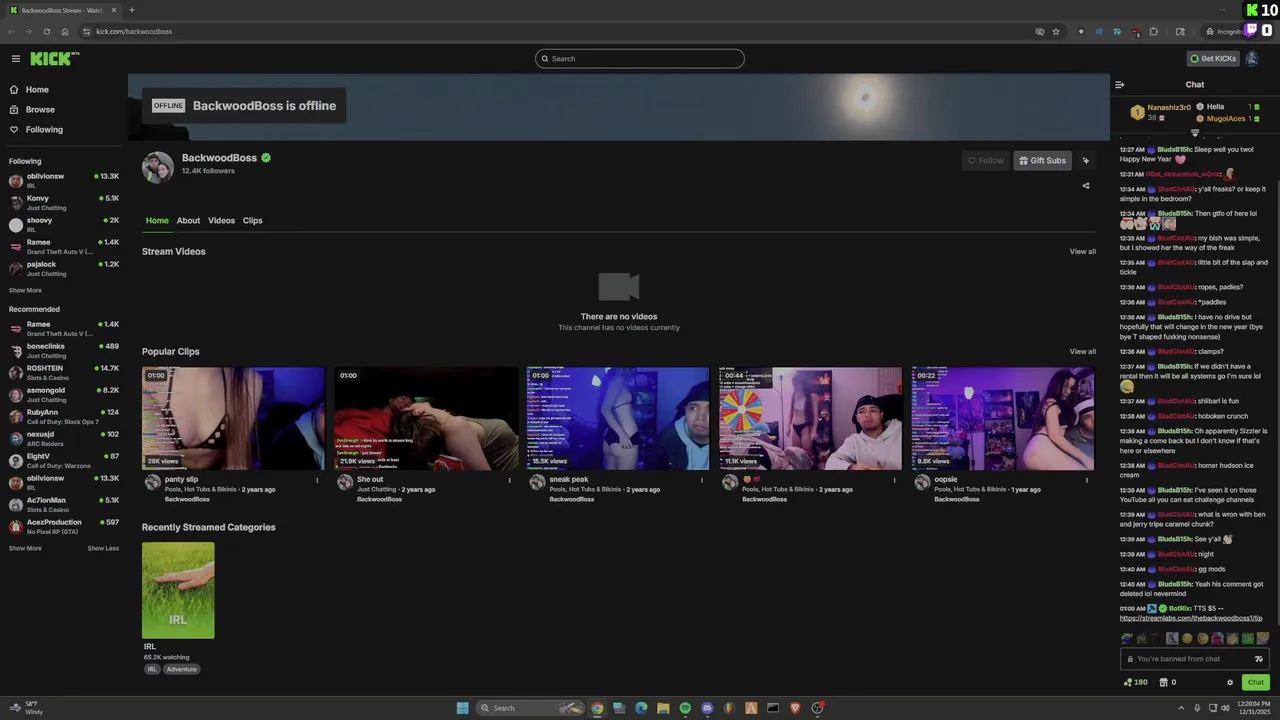The image size is (1280, 720).
Task: Click the bookmark star in the address bar
Action: pos(1056,31)
